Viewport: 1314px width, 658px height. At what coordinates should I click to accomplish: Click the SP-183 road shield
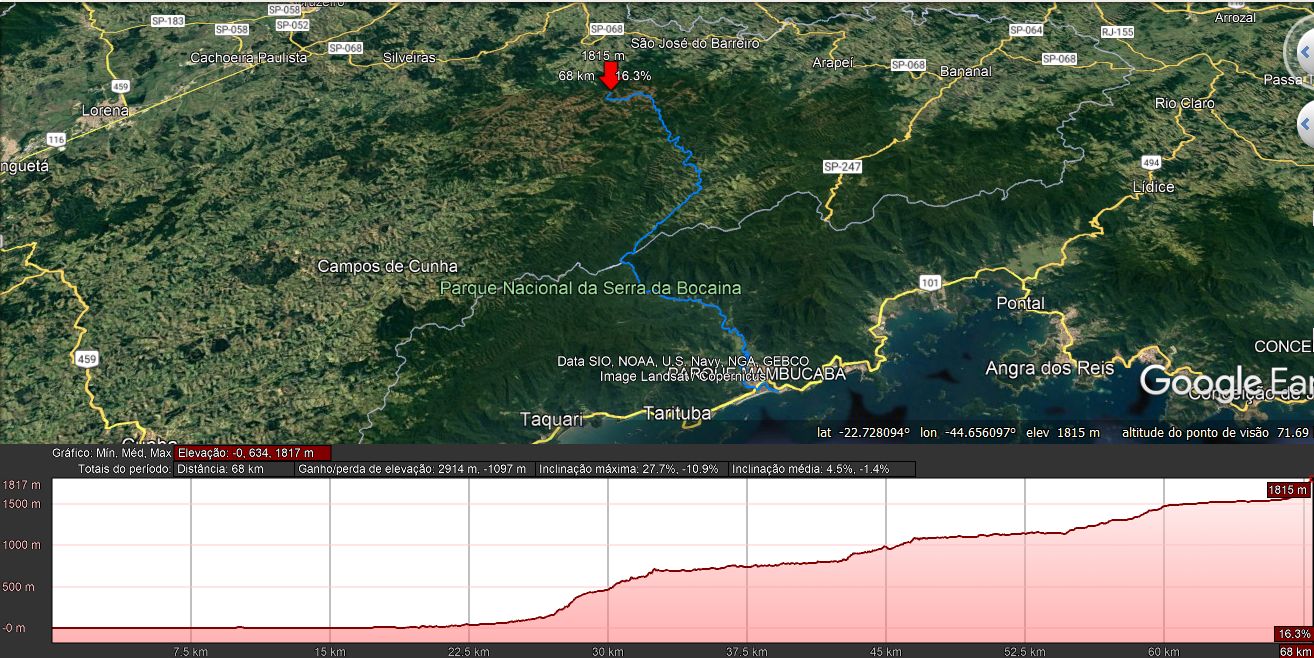pos(167,21)
